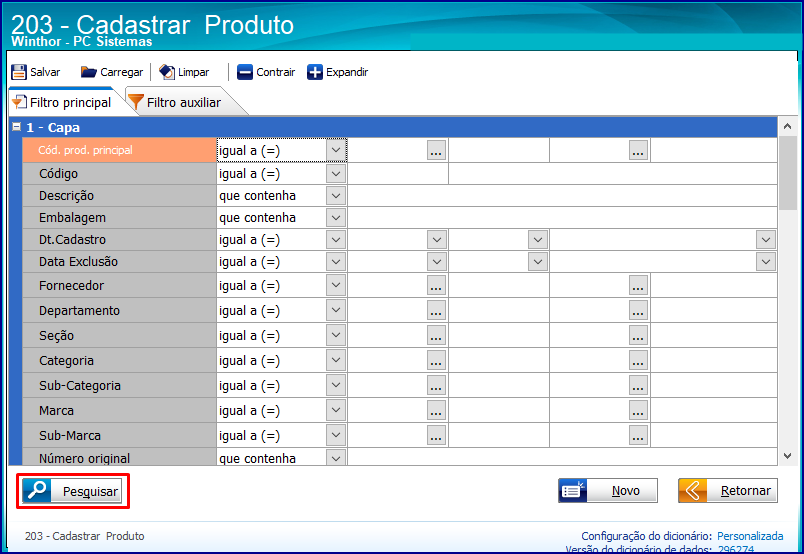The height and width of the screenshot is (554, 804).
Task: Open first lookup button in Sub-Categoria row
Action: [436, 385]
